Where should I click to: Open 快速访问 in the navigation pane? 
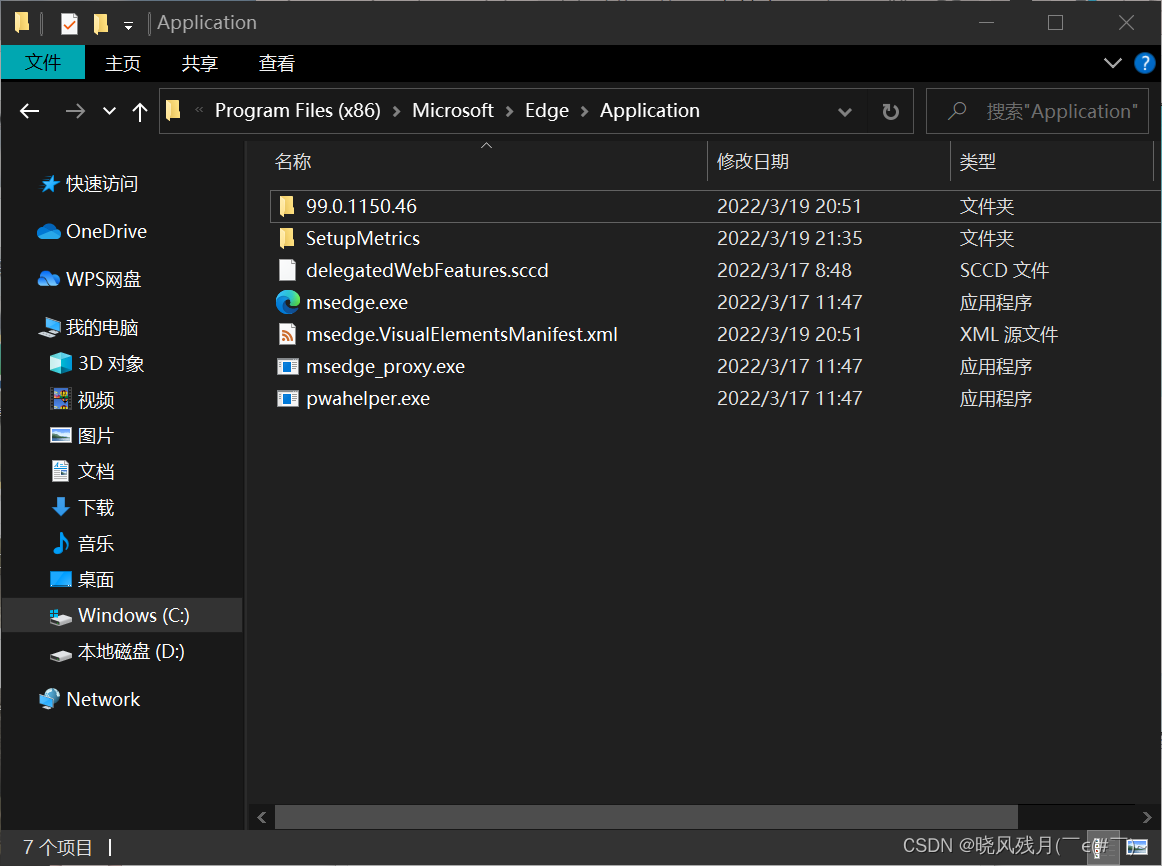(x=102, y=184)
